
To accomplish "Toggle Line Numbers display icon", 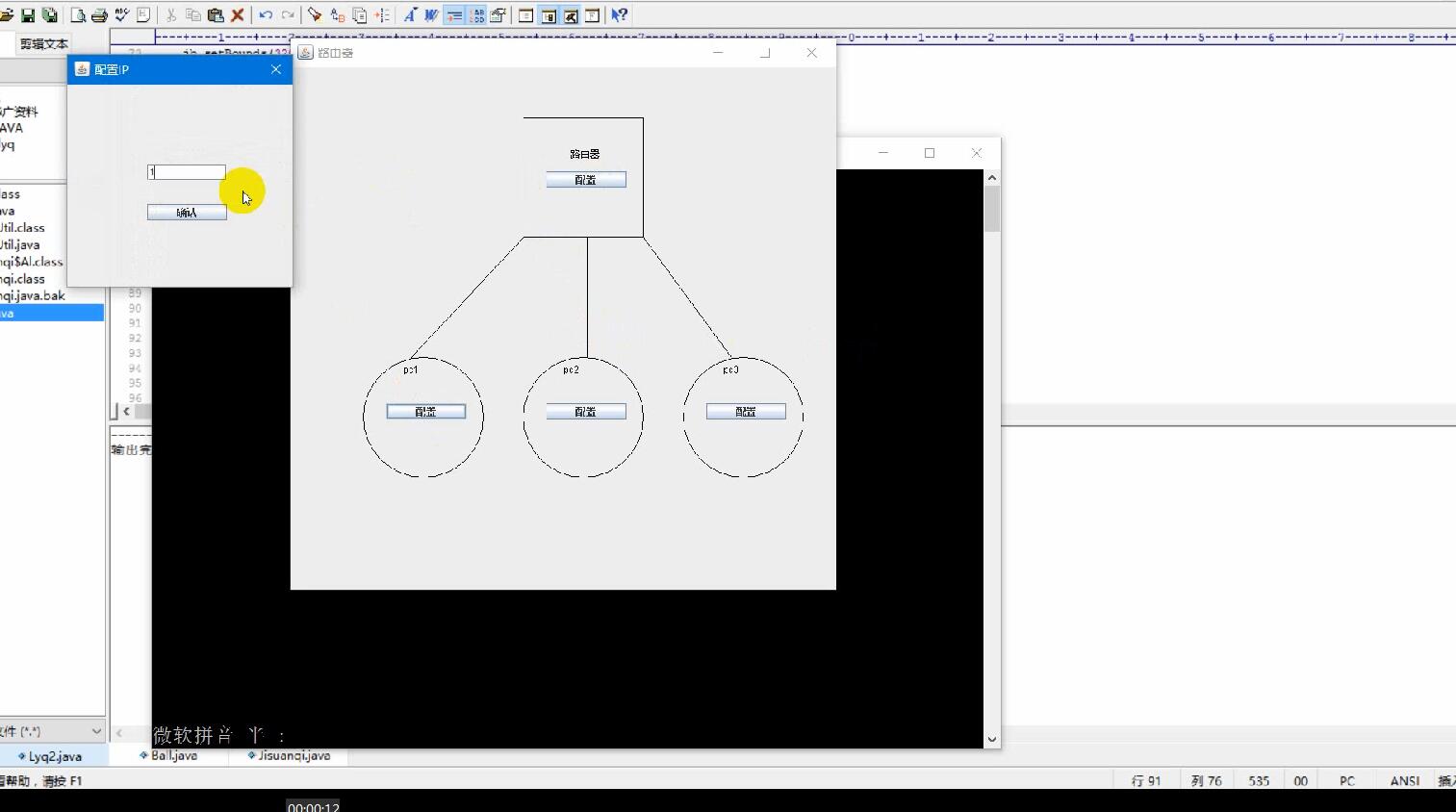I will point(476,15).
